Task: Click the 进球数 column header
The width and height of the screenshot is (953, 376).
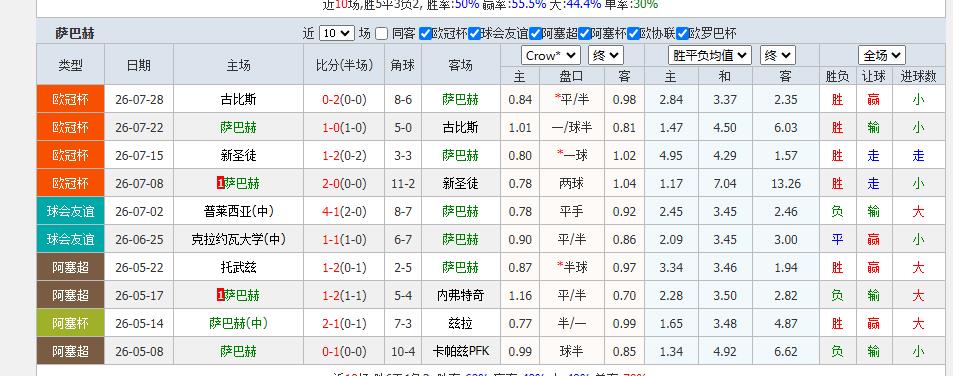Action: pos(918,77)
